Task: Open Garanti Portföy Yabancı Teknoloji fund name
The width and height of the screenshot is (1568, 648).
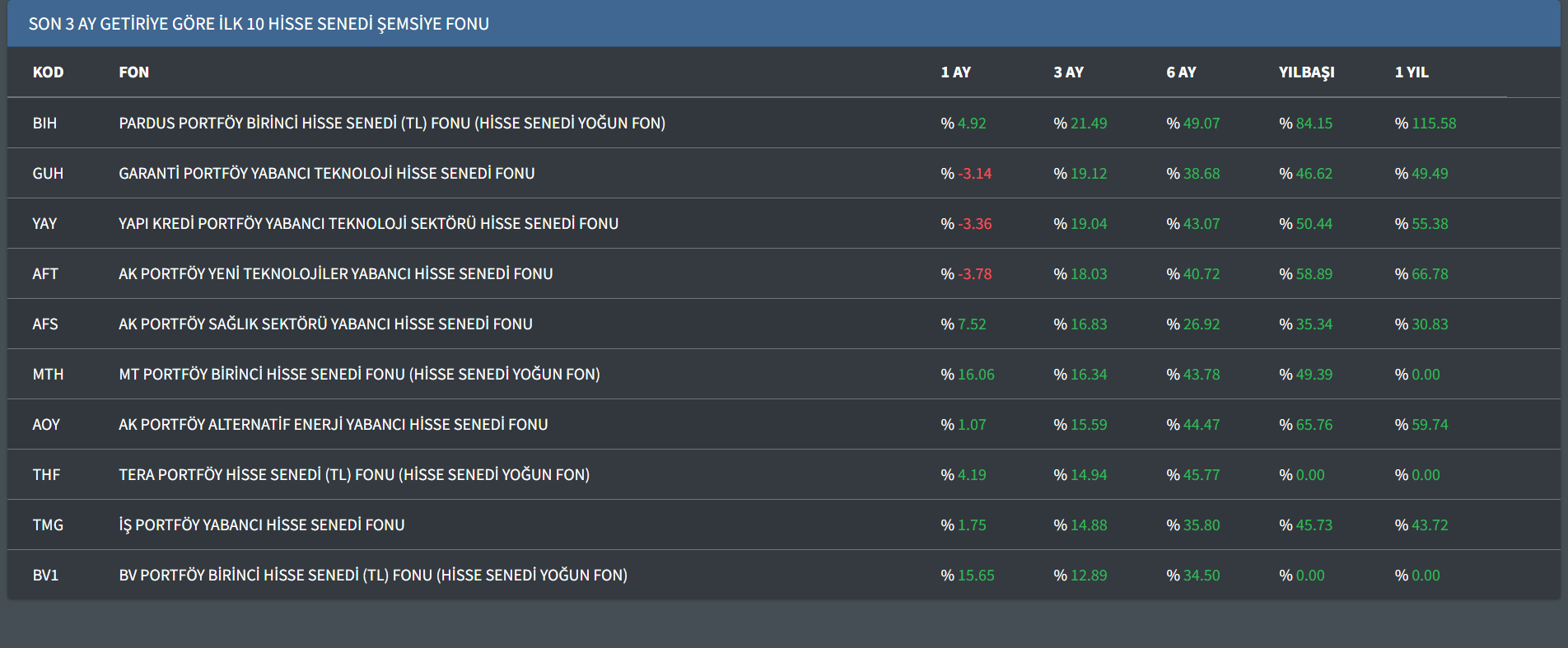Action: 326,174
